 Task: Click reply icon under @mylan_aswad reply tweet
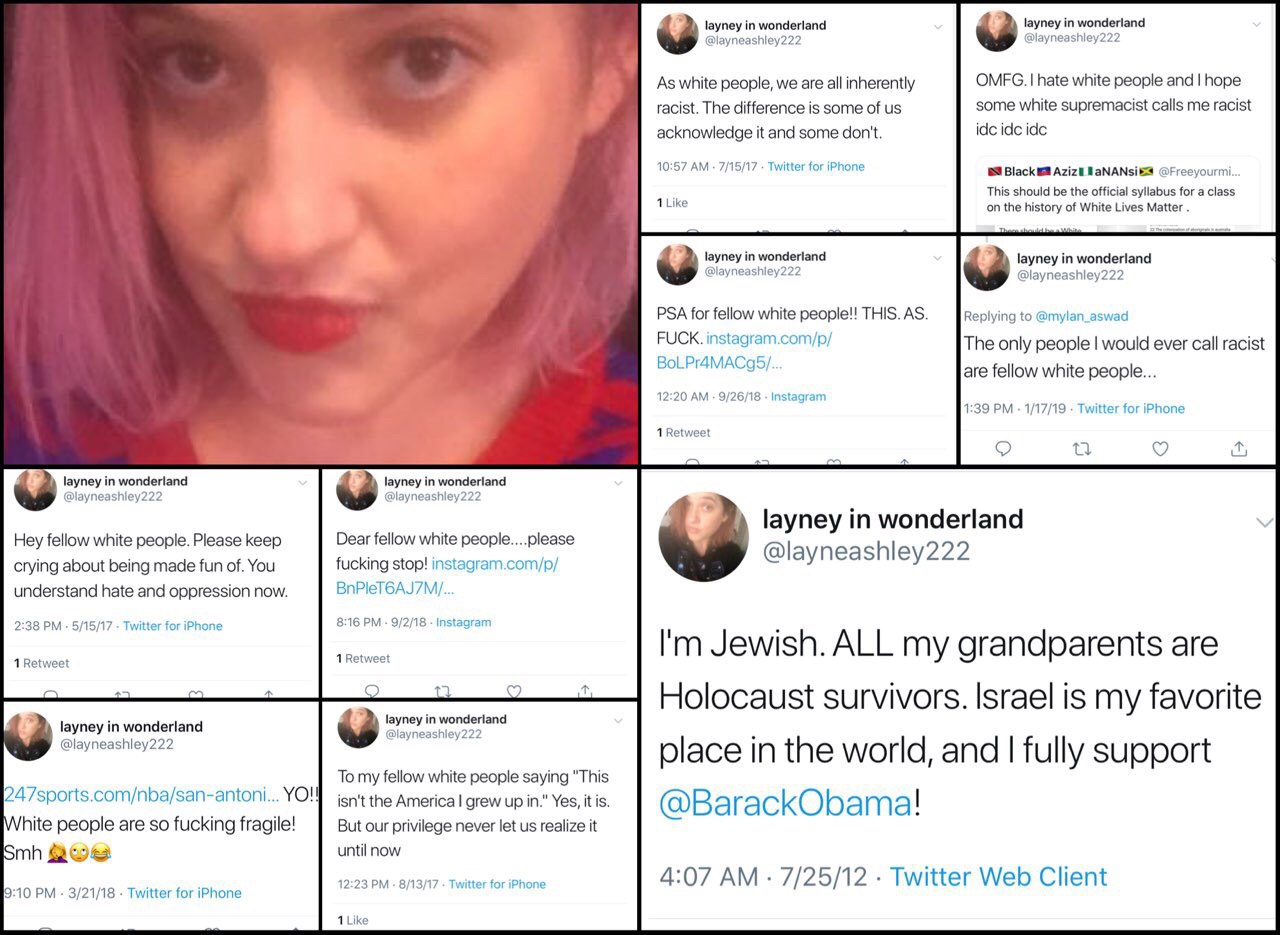click(x=1003, y=449)
